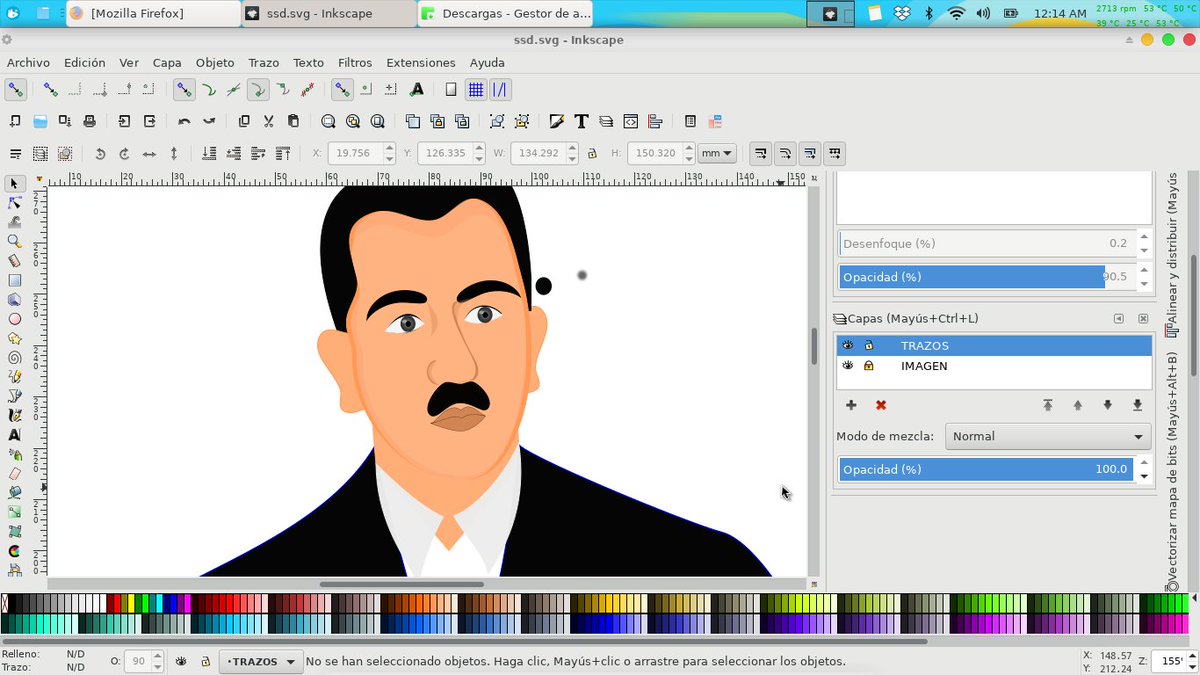This screenshot has width=1200, height=675.
Task: Choose the Spiral tool
Action: click(x=14, y=357)
